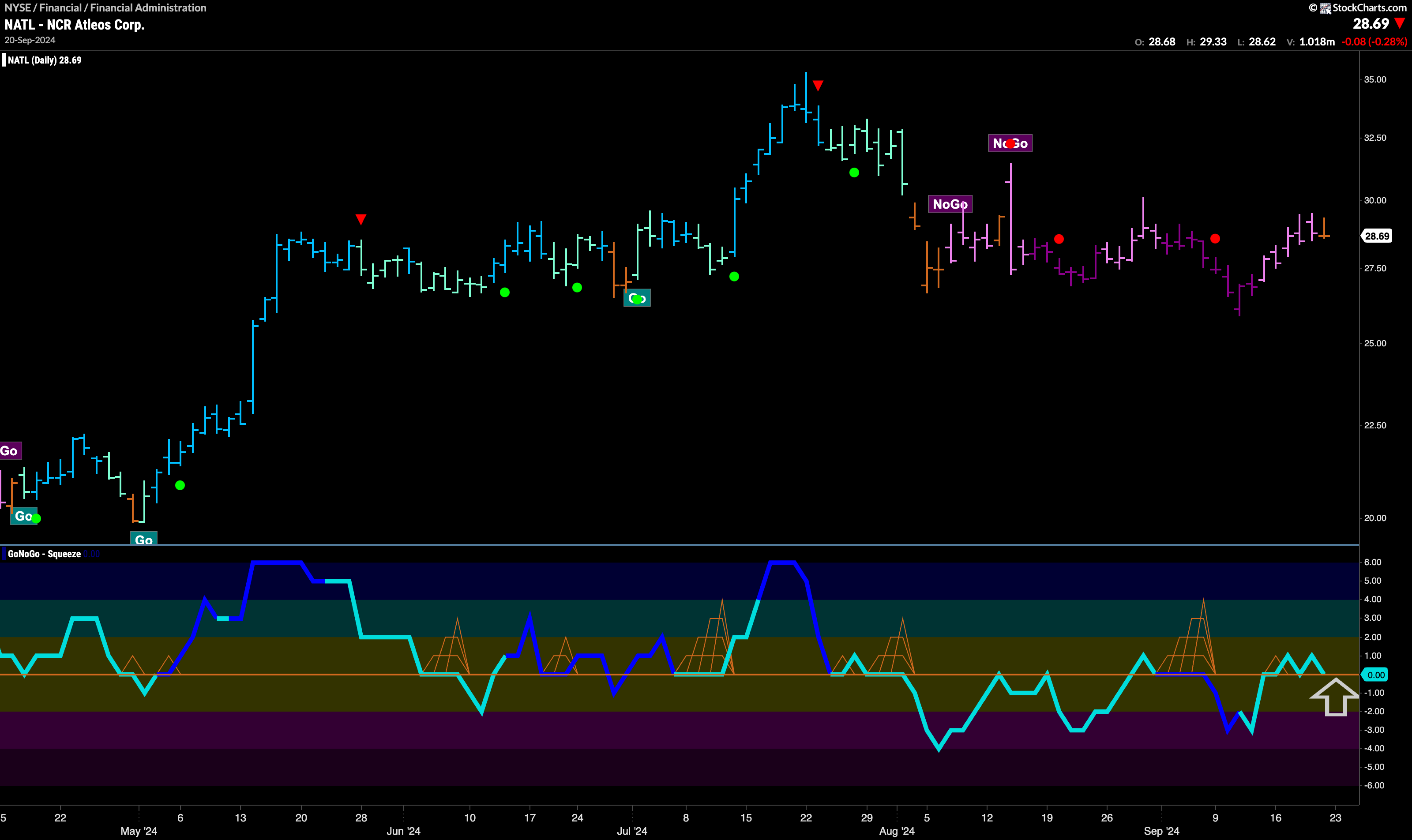The image size is (1412, 840).
Task: Click the 32.50 price axis label
Action: [x=1374, y=138]
